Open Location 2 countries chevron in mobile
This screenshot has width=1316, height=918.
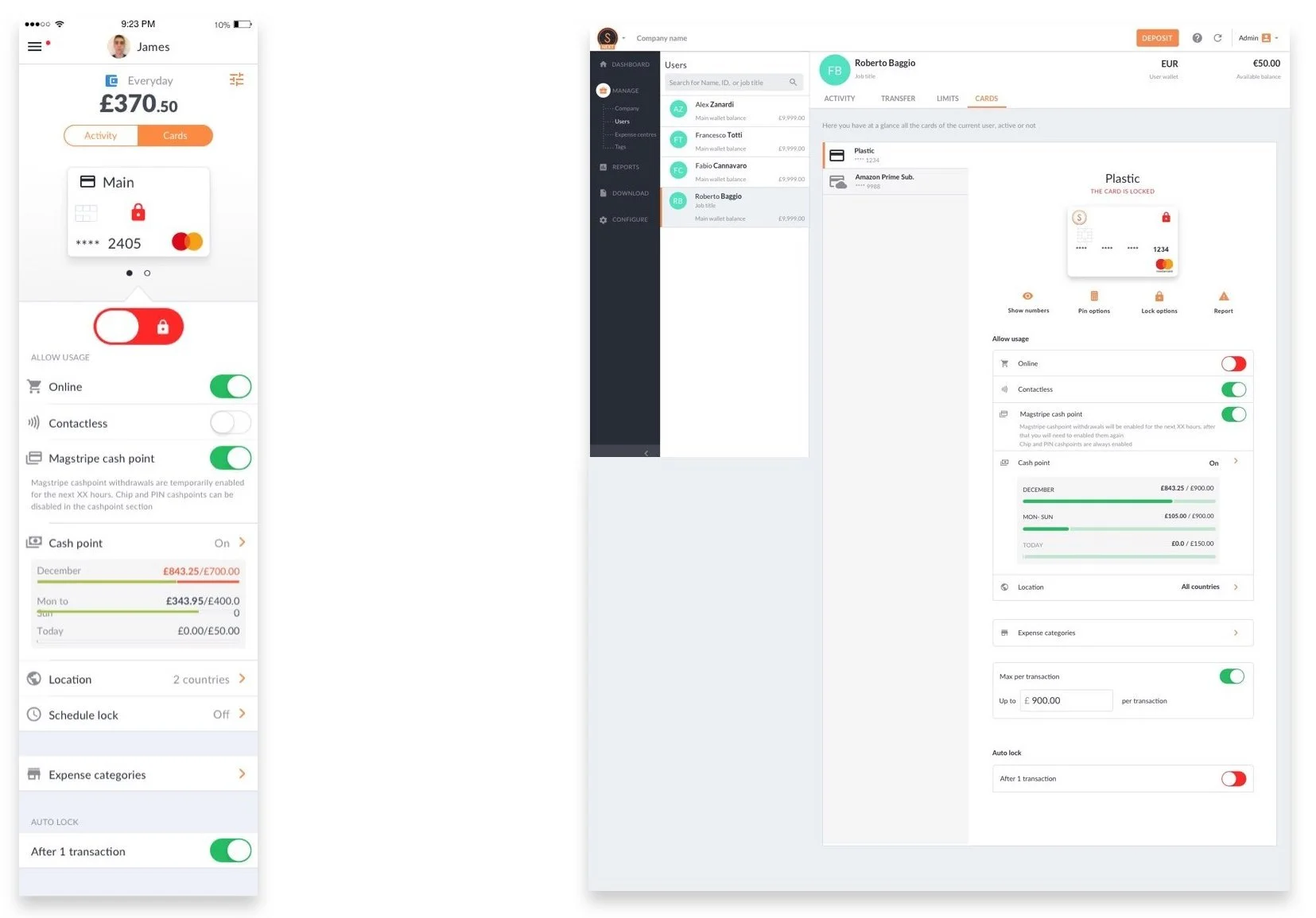click(243, 679)
